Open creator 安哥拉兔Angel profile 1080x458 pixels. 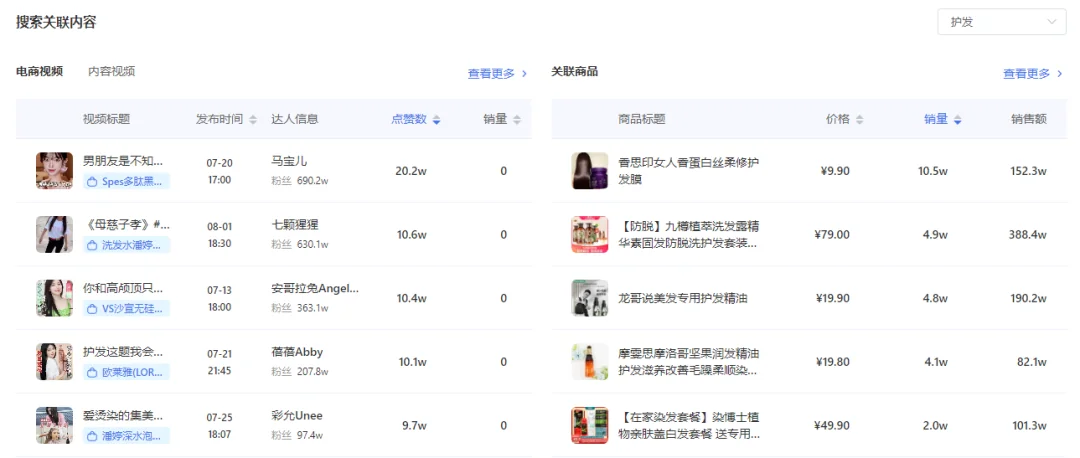coord(315,288)
